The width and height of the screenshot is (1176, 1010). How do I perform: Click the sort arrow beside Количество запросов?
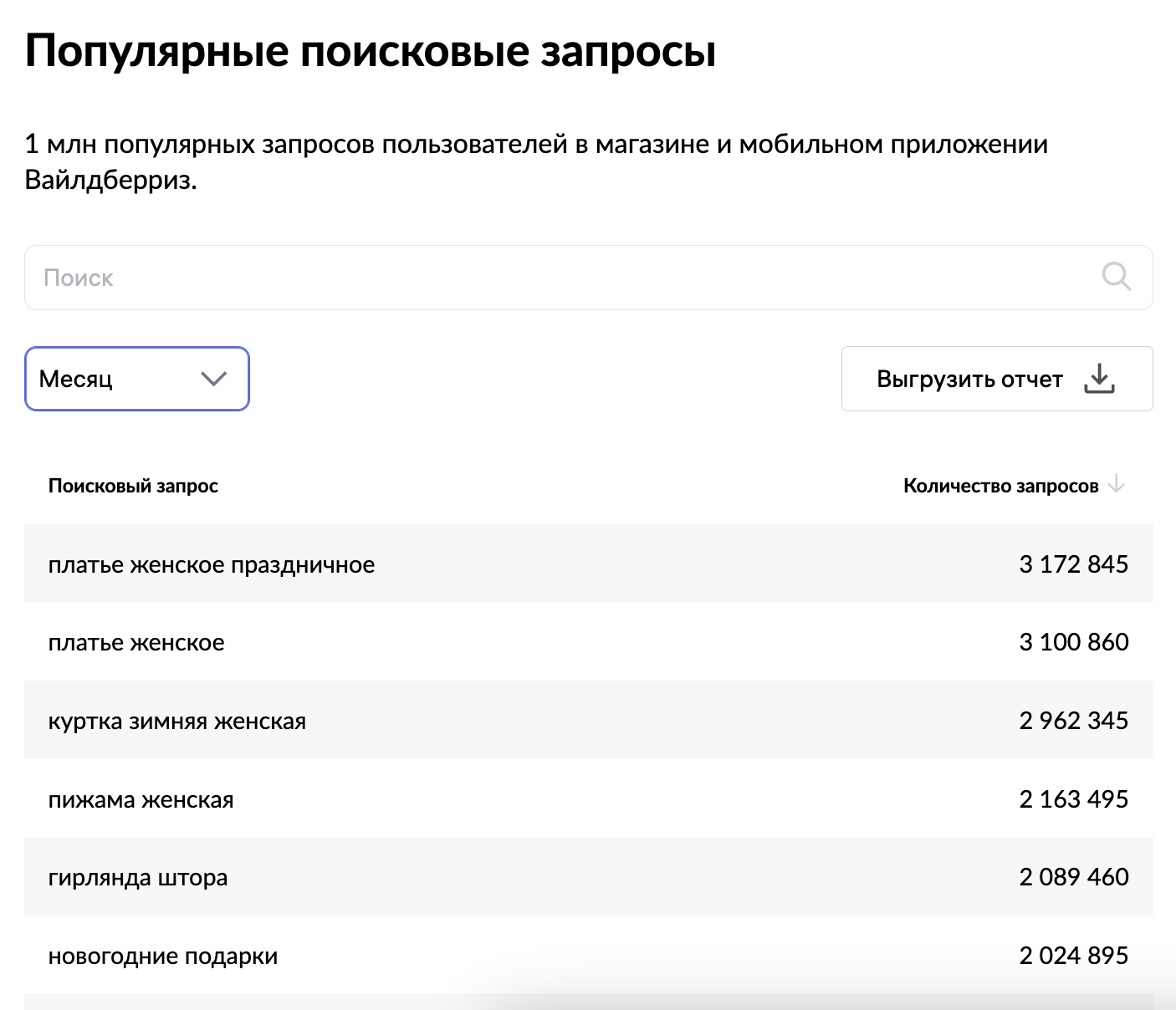[x=1117, y=485]
